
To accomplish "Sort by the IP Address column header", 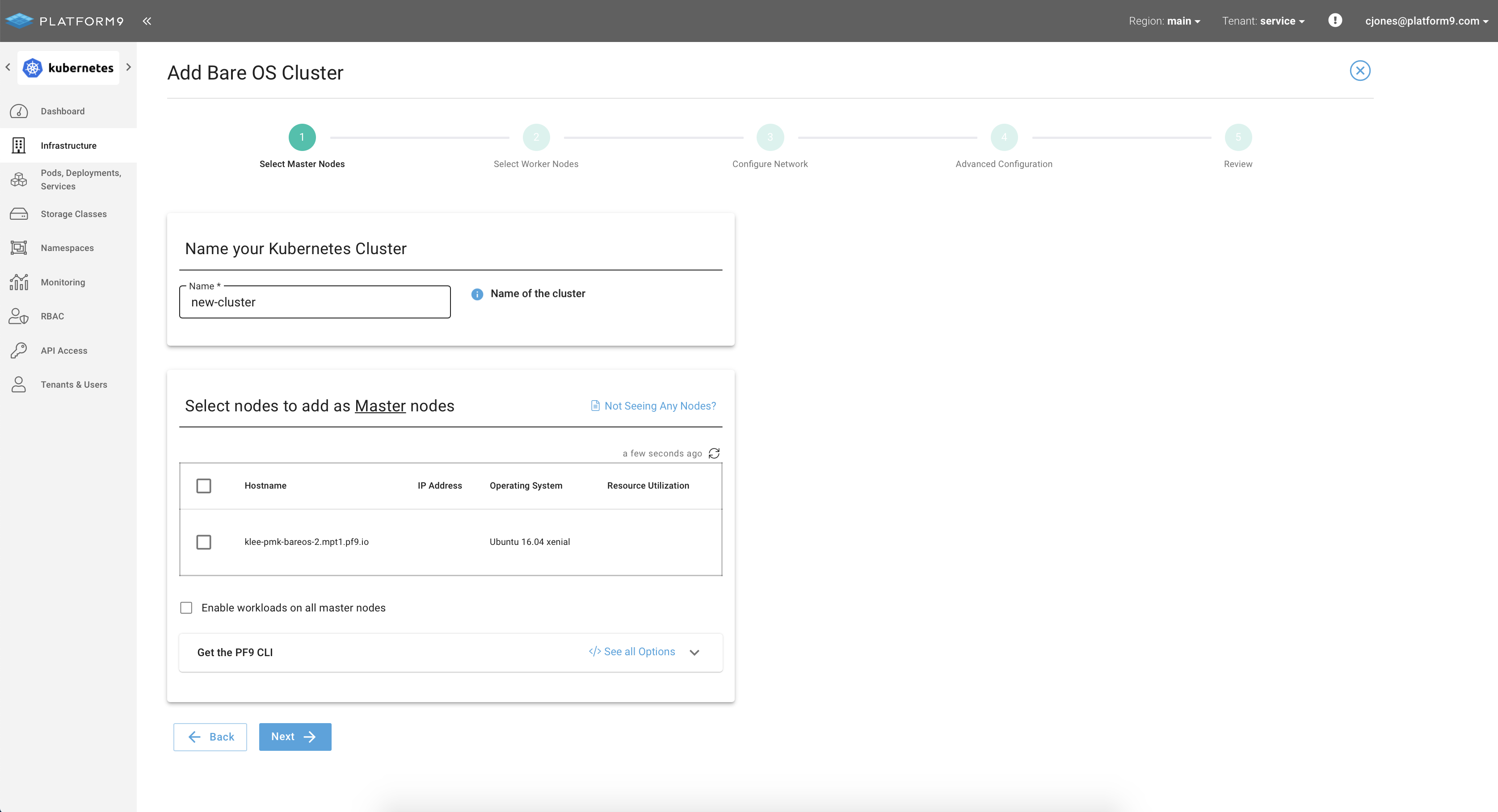I will [440, 486].
